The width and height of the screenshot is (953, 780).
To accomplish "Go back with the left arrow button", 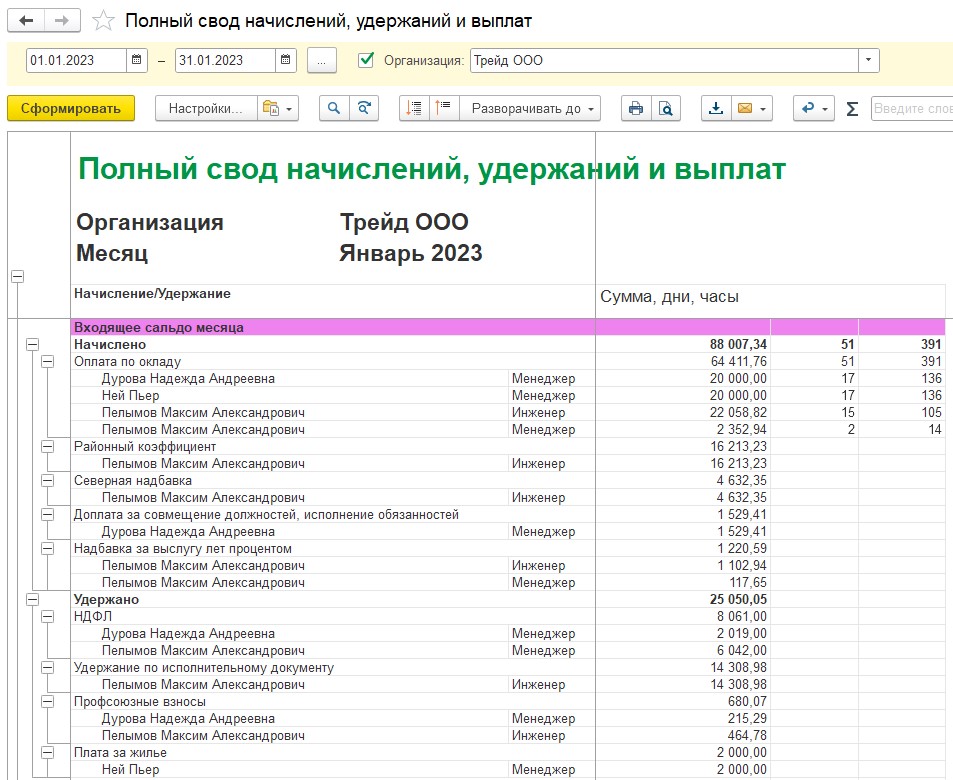I will click(26, 21).
